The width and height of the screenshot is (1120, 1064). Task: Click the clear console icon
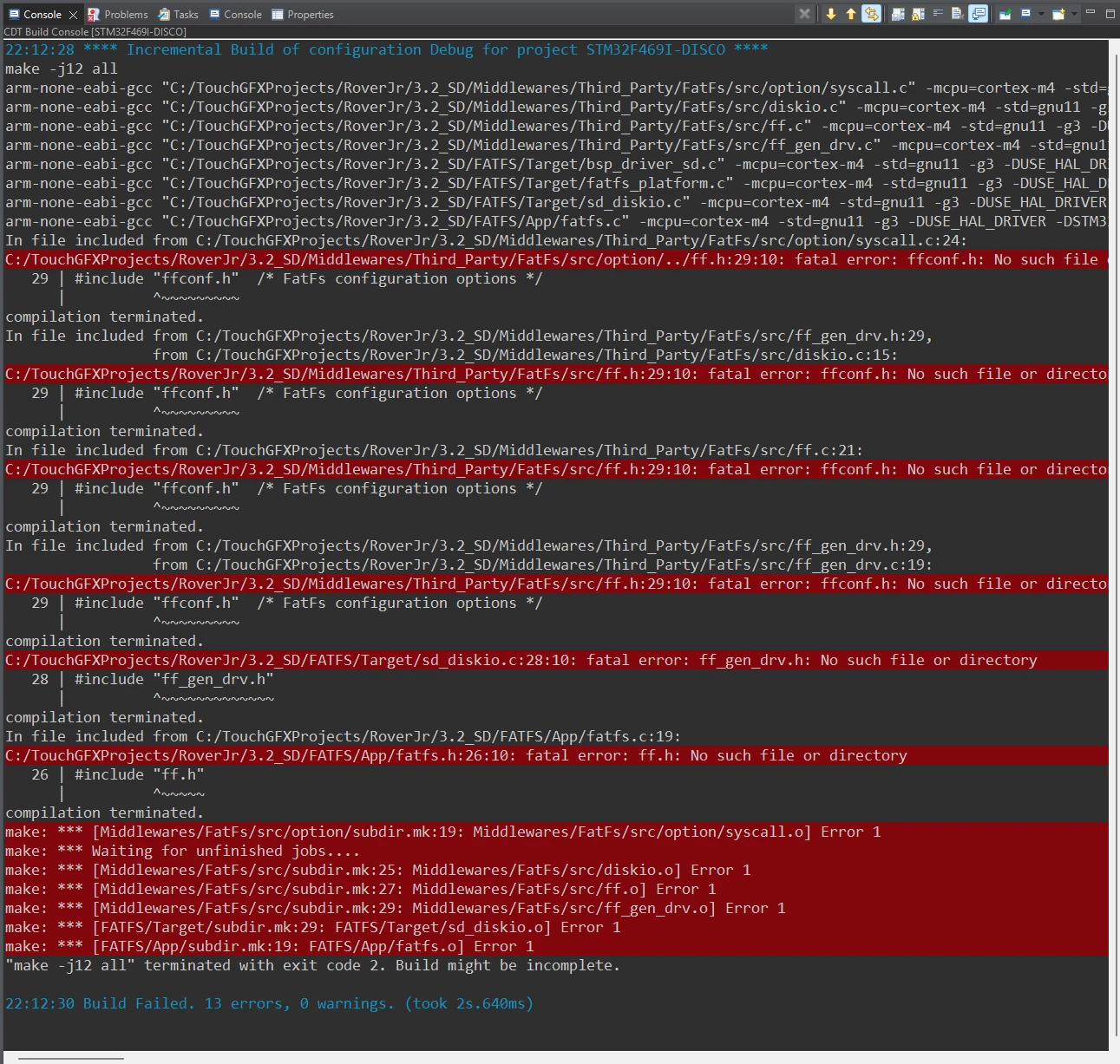tap(957, 14)
